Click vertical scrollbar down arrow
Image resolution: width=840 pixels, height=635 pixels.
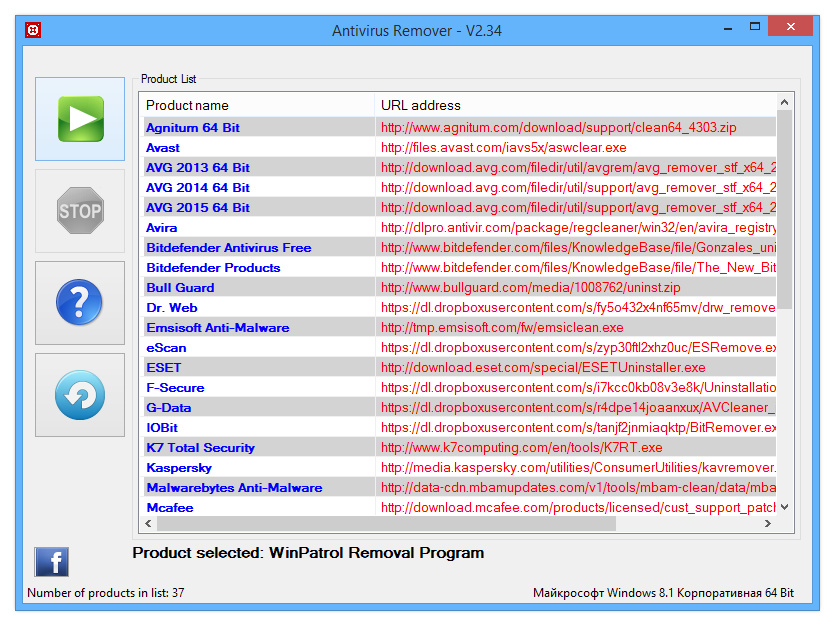click(x=784, y=507)
